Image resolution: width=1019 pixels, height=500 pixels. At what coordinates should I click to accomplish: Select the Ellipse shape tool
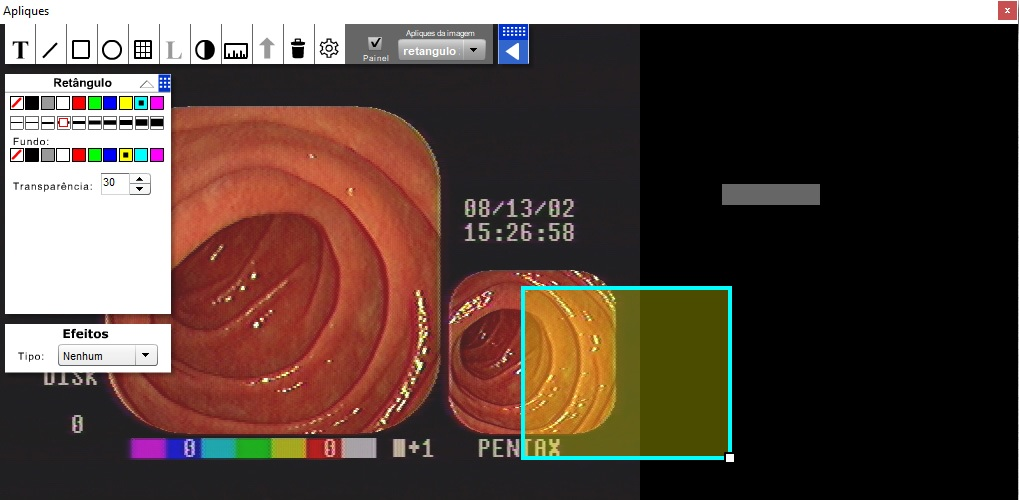[112, 49]
